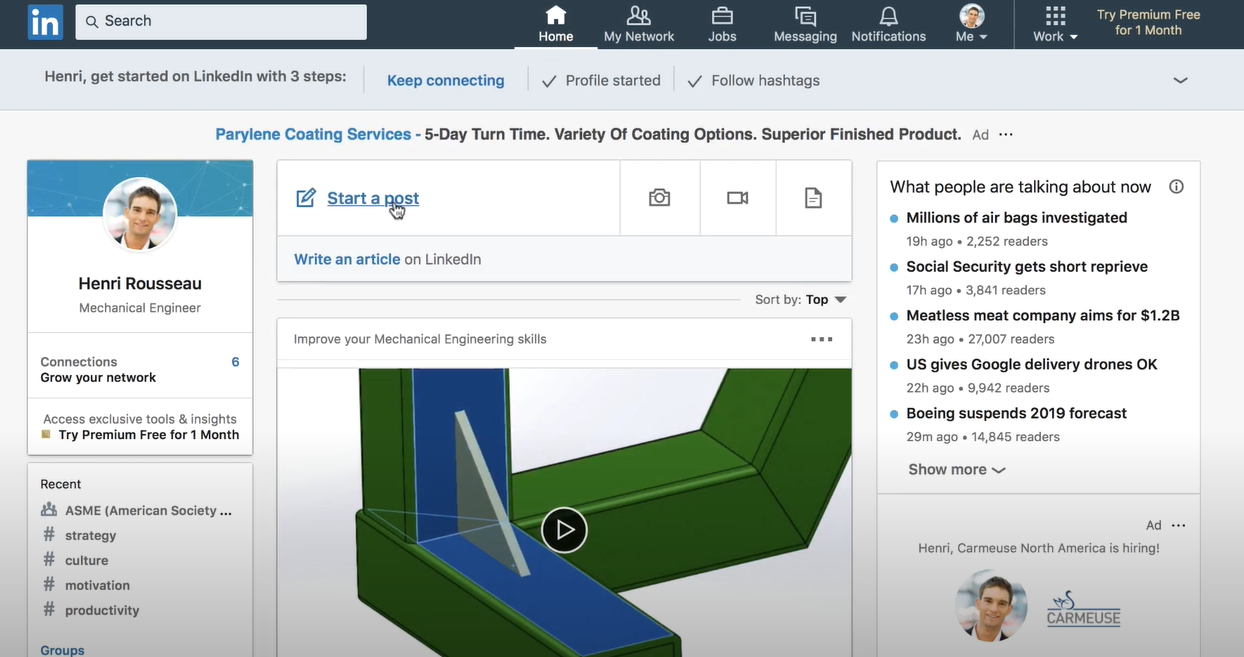The height and width of the screenshot is (657, 1244).
Task: Open the Work apps dropdown
Action: [x=1056, y=24]
